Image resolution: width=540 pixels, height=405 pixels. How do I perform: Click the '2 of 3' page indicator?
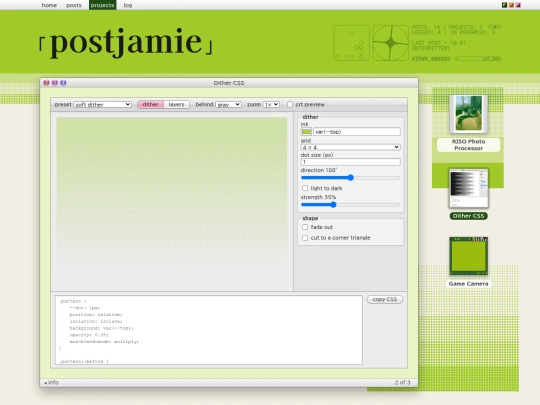click(402, 382)
